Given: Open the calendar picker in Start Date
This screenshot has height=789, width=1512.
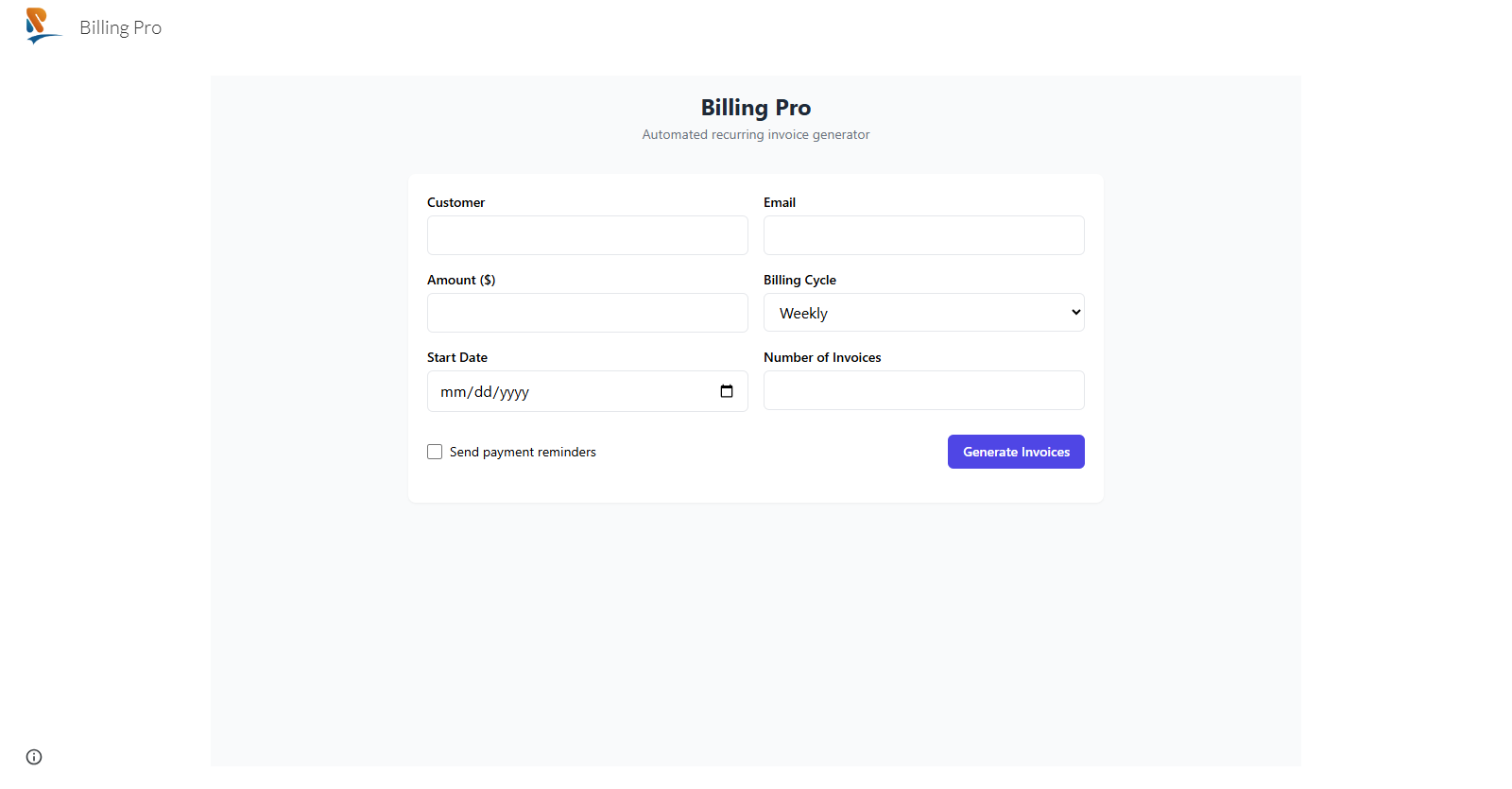Looking at the screenshot, I should click(727, 391).
